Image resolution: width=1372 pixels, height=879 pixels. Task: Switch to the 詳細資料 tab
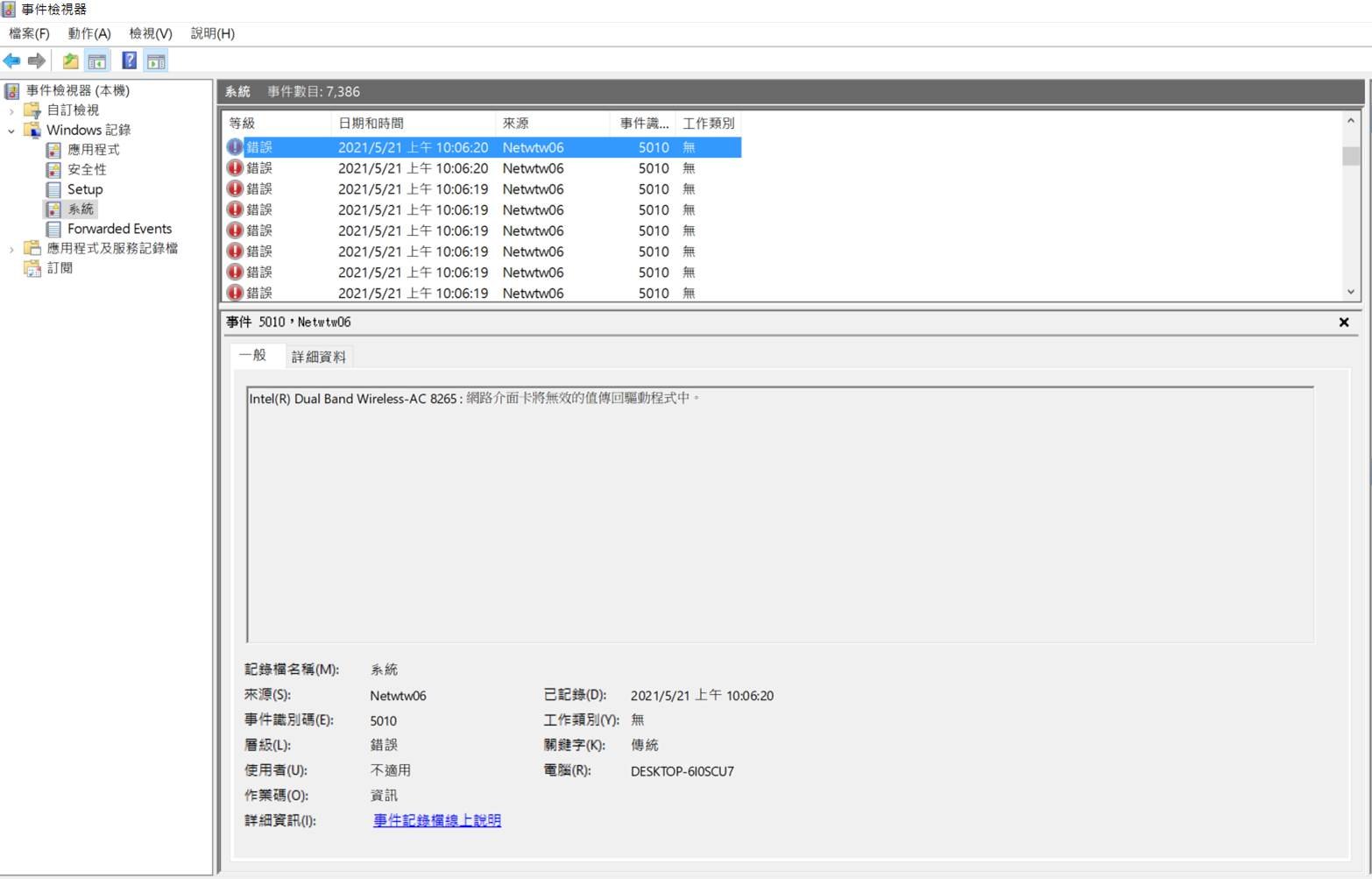pos(319,357)
